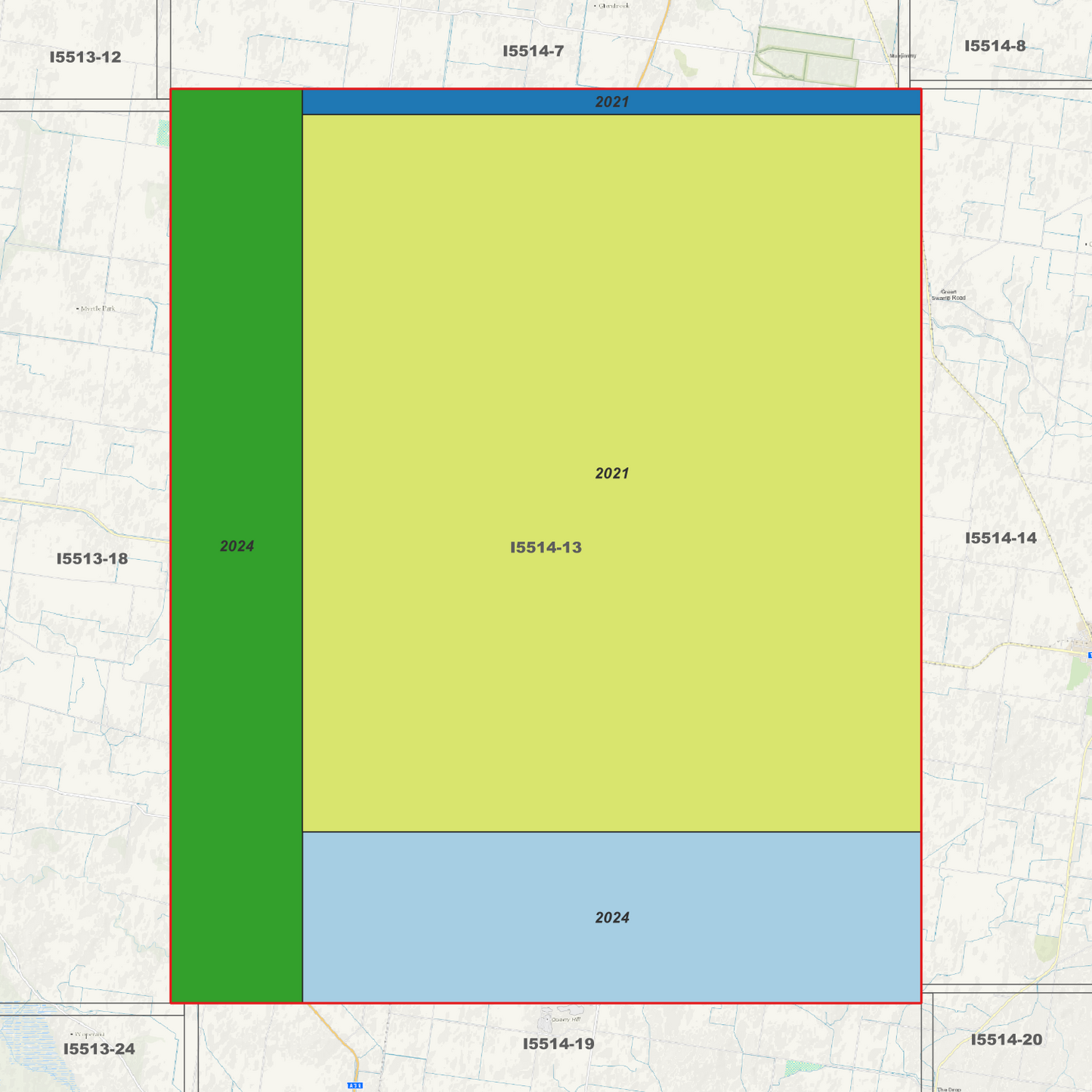This screenshot has width=1092, height=1092.
Task: Click the A31 highway shield
Action: pos(355,1086)
